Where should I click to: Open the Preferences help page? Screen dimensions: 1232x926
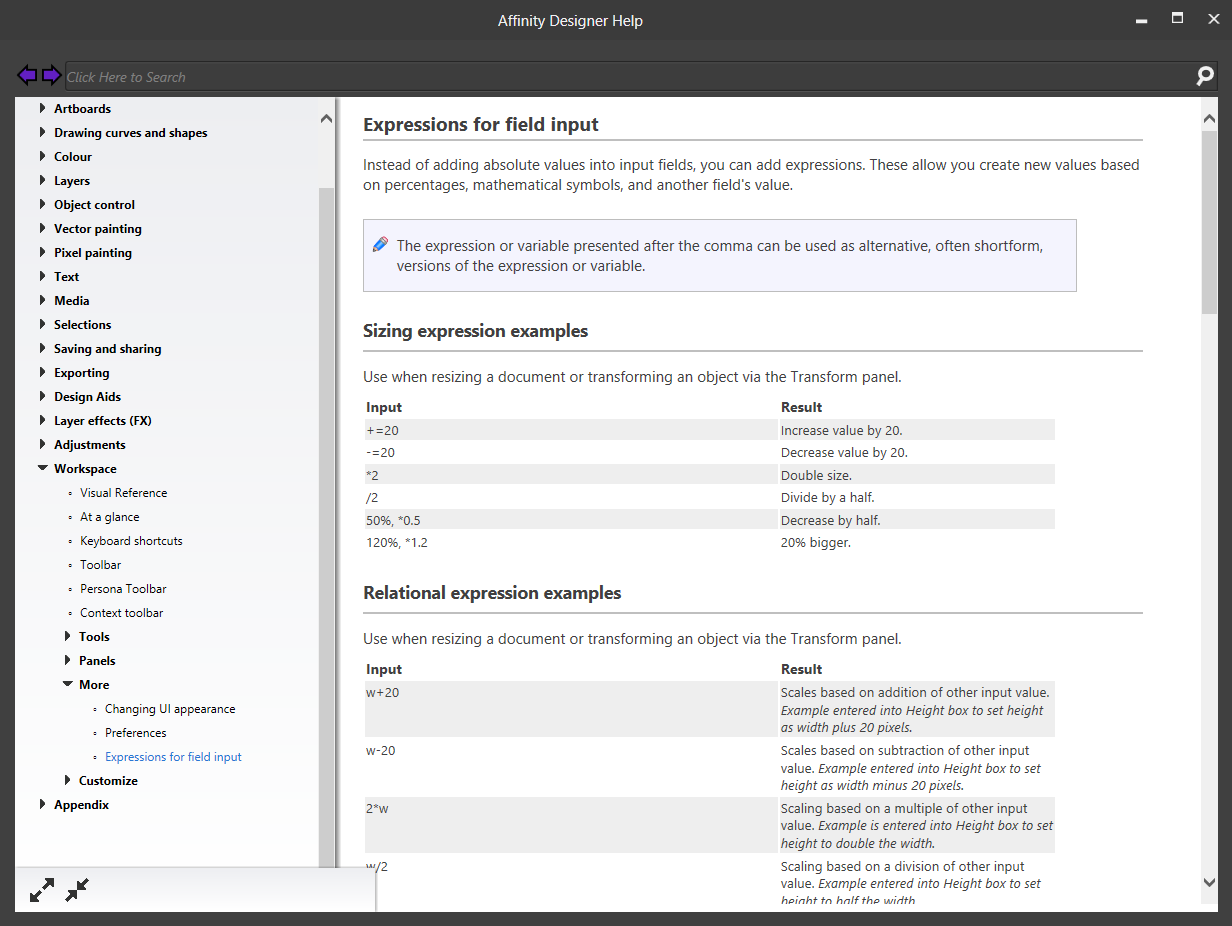[x=136, y=733]
